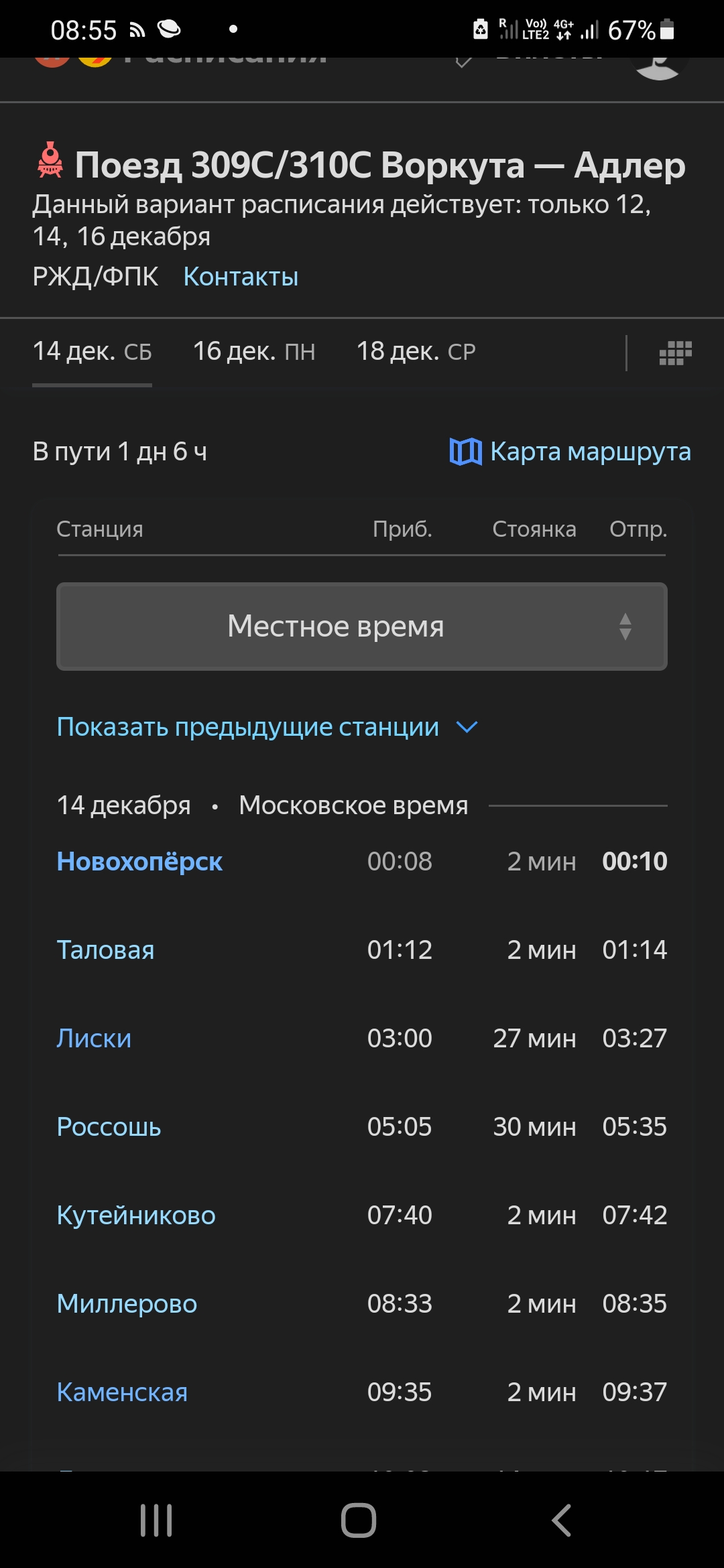Tap the red train icon
The image size is (724, 1568).
[x=50, y=160]
